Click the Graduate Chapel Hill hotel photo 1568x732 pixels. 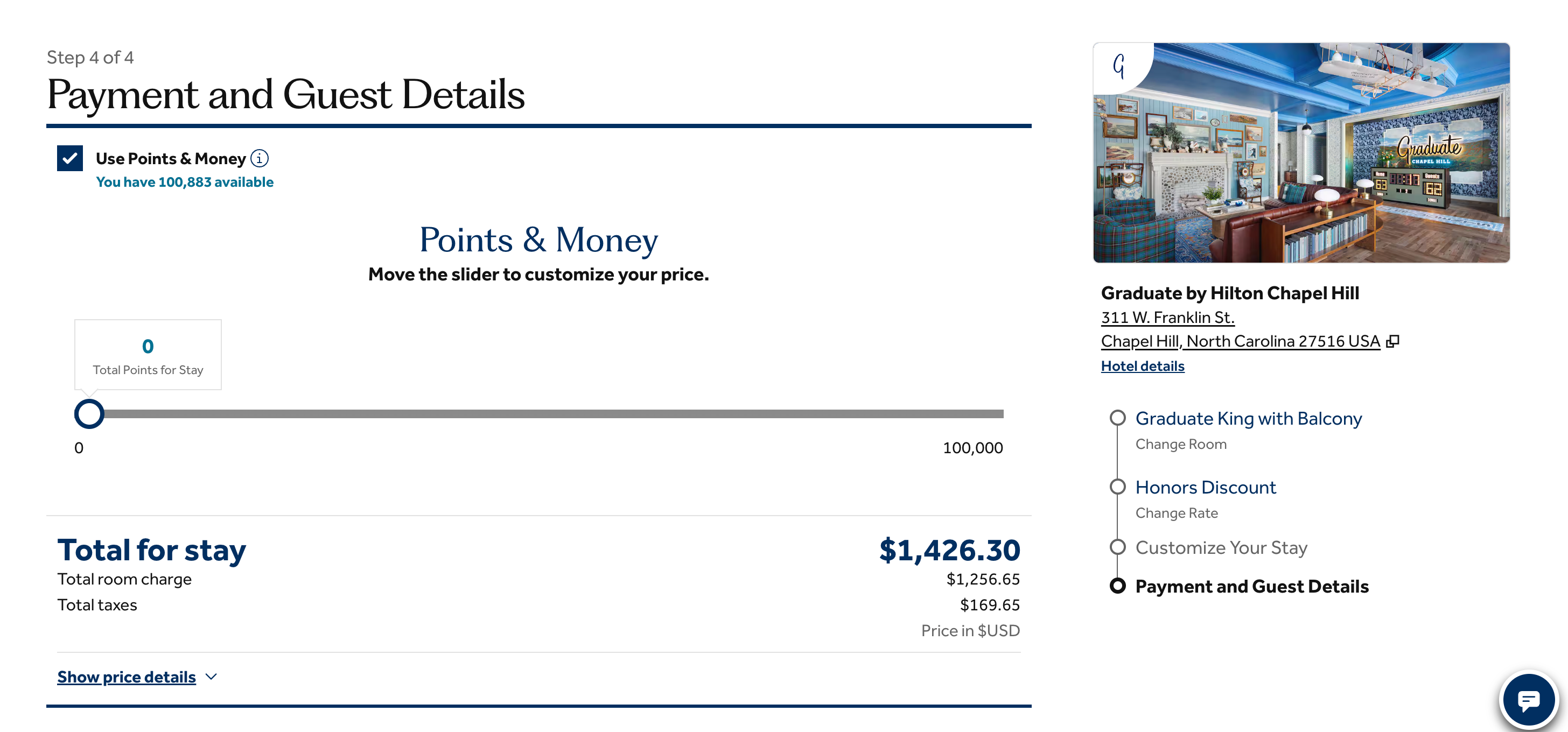pos(1302,152)
